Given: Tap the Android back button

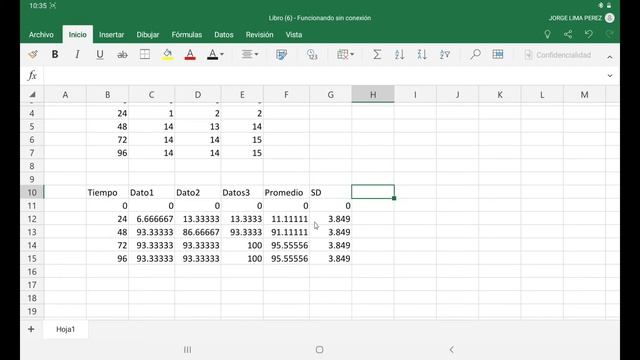Looking at the screenshot, I should (x=451, y=349).
